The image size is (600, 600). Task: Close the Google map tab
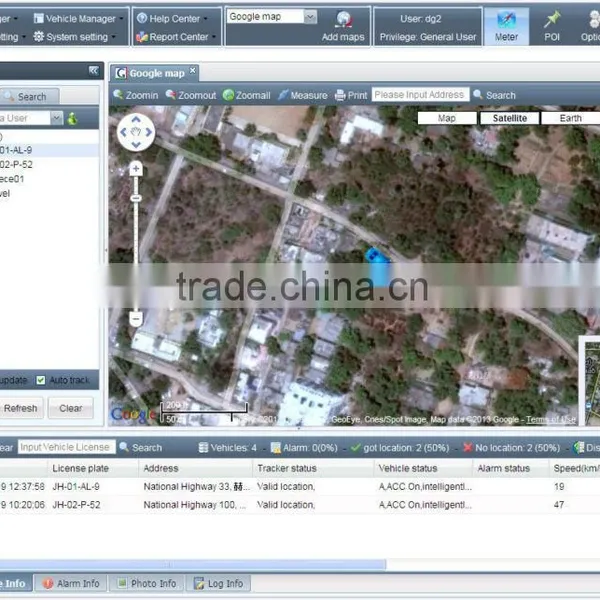point(193,70)
